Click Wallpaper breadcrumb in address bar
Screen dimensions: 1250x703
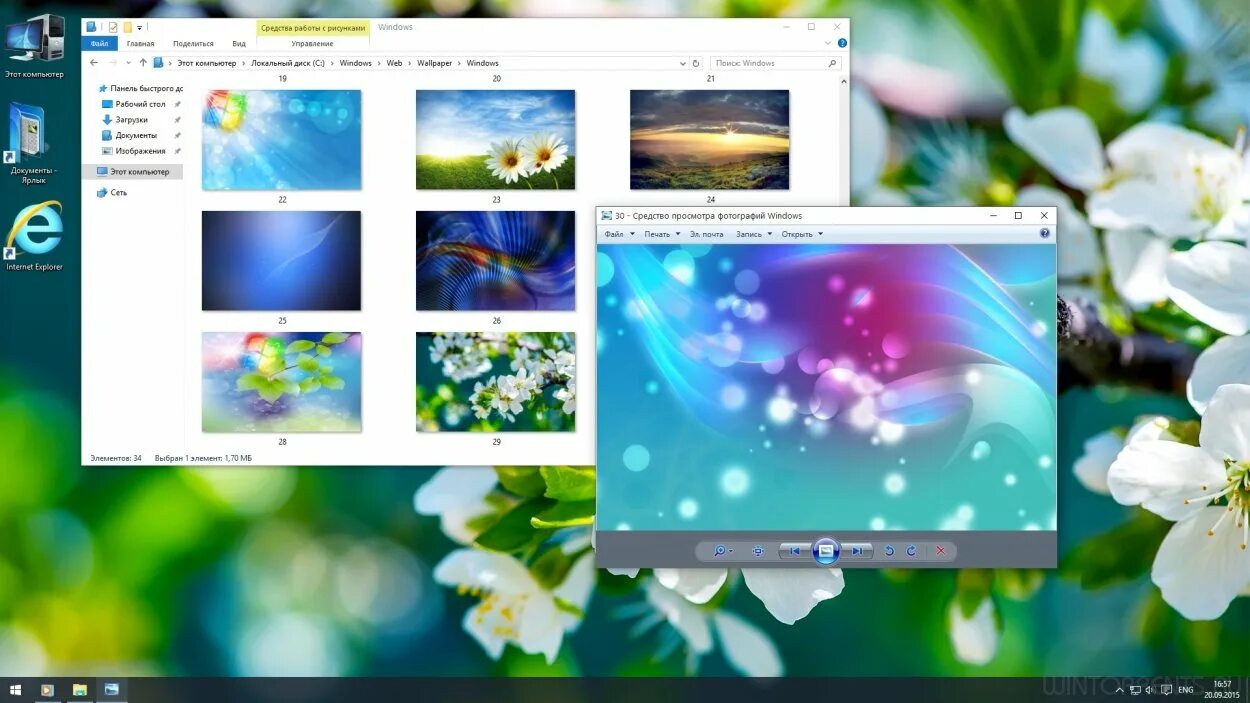pyautogui.click(x=434, y=63)
